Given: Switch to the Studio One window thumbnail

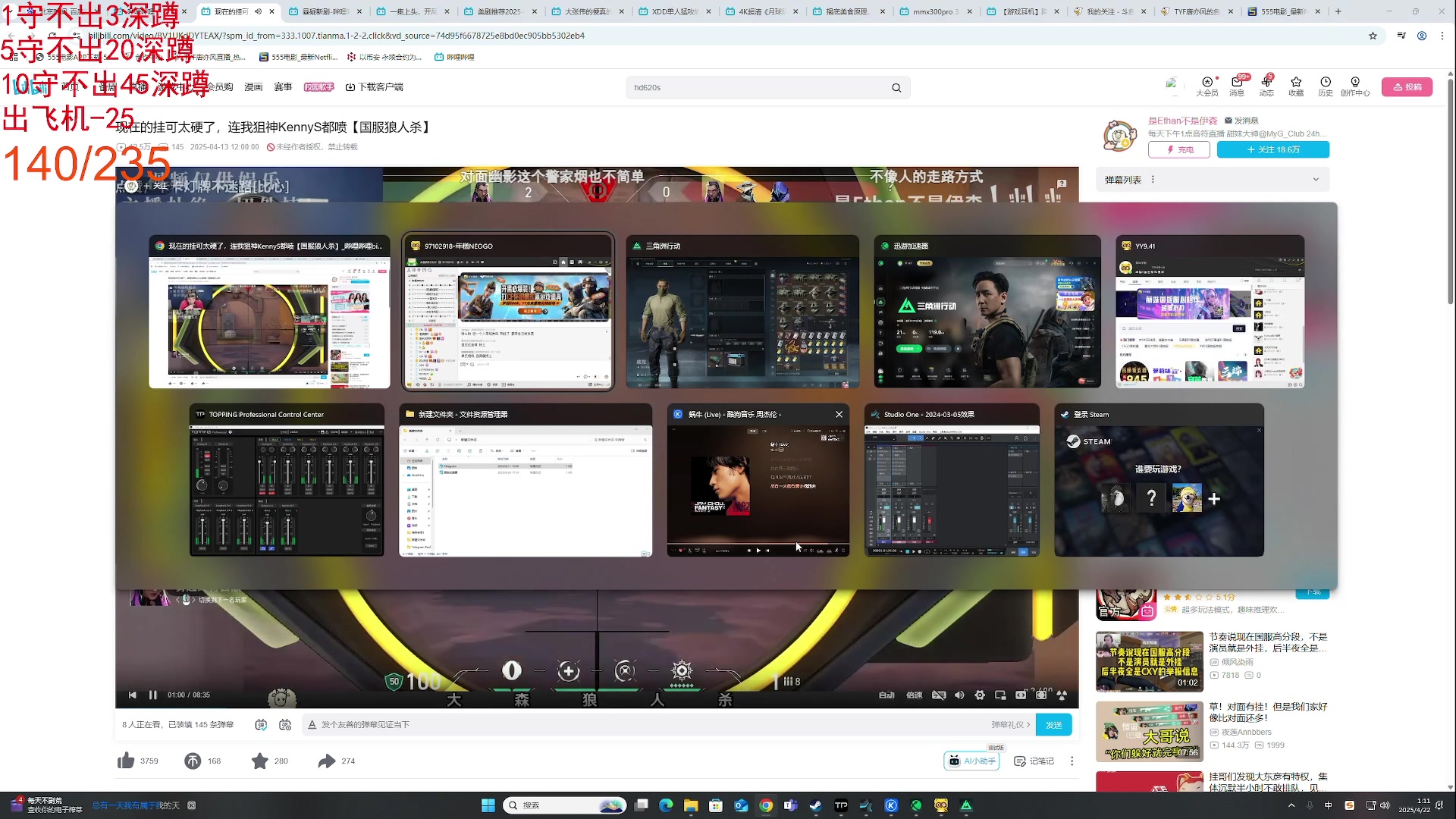Looking at the screenshot, I should (952, 481).
